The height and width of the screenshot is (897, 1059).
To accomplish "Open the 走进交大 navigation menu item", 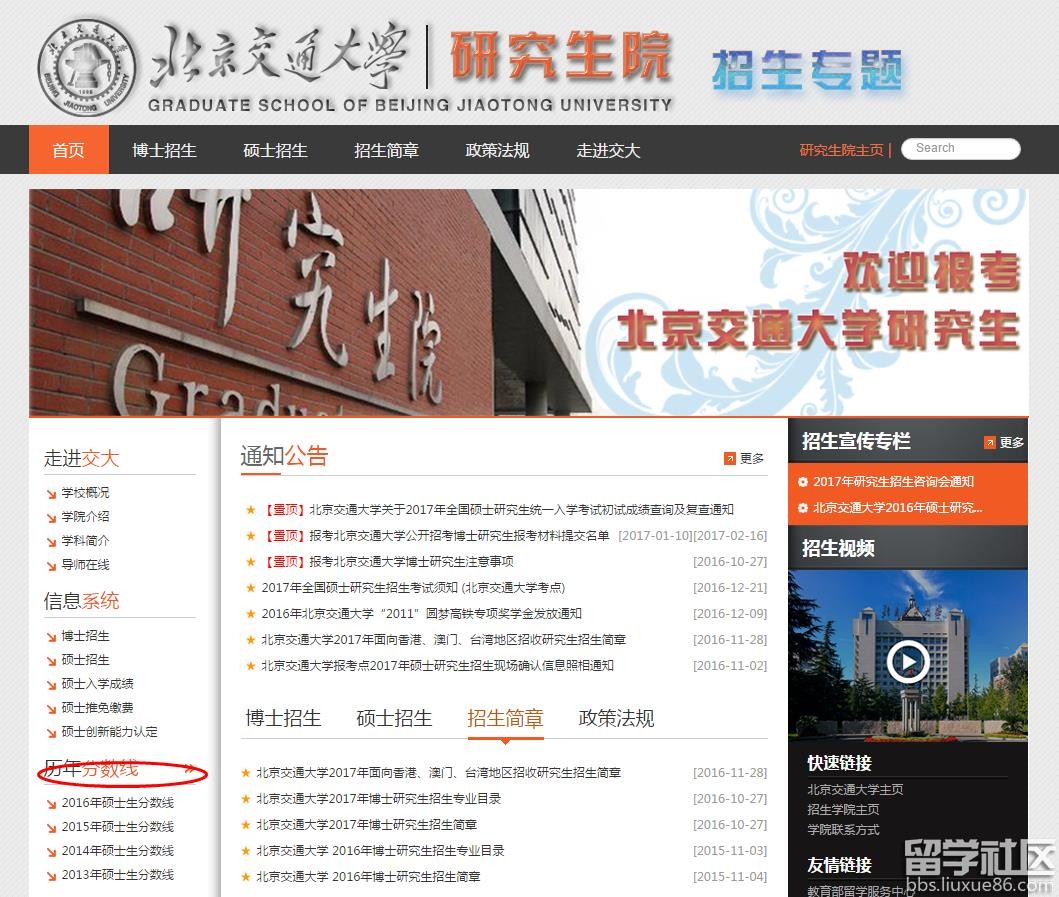I will [x=608, y=150].
